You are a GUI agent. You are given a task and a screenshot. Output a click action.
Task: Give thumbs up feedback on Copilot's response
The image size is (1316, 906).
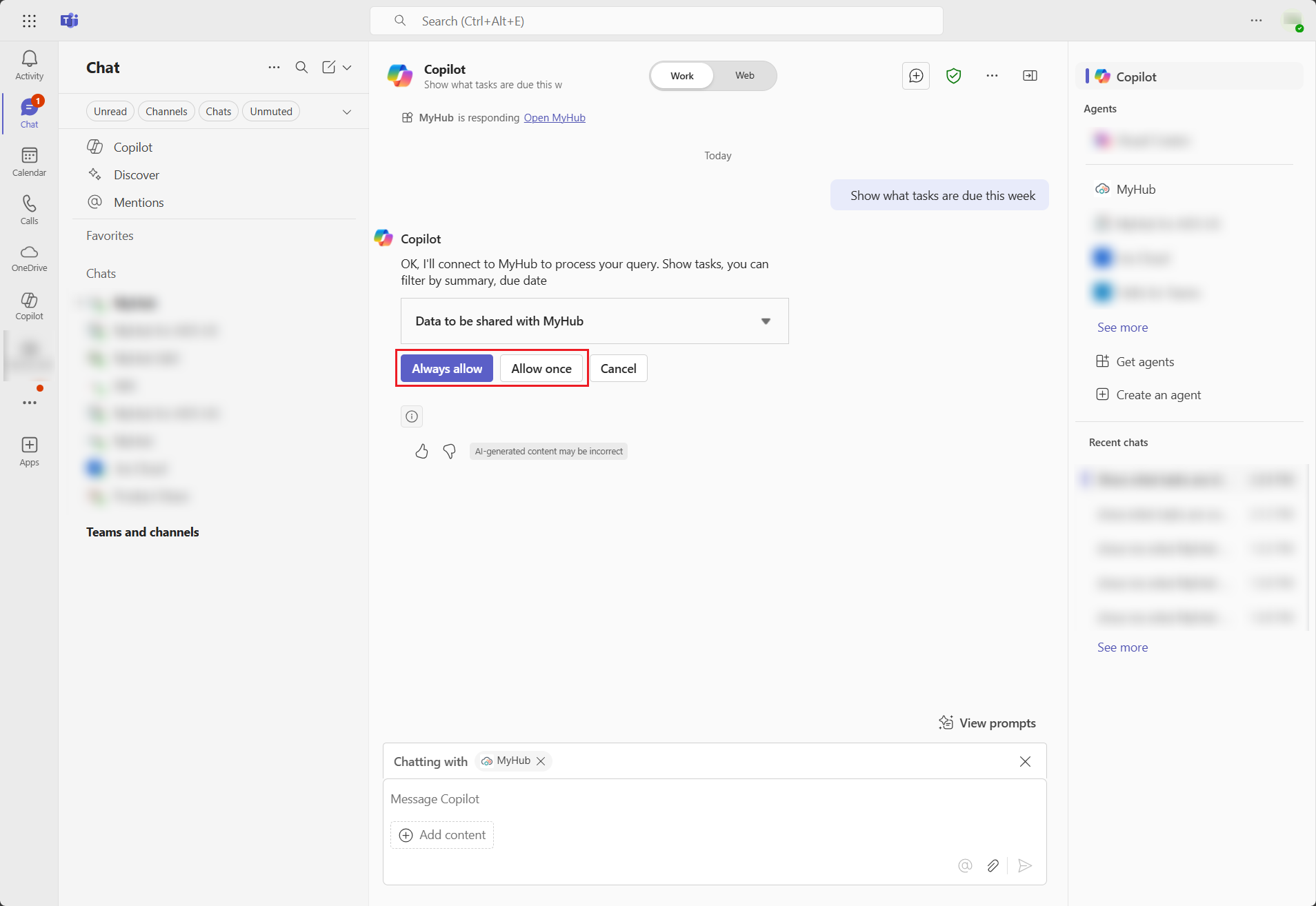pos(421,451)
